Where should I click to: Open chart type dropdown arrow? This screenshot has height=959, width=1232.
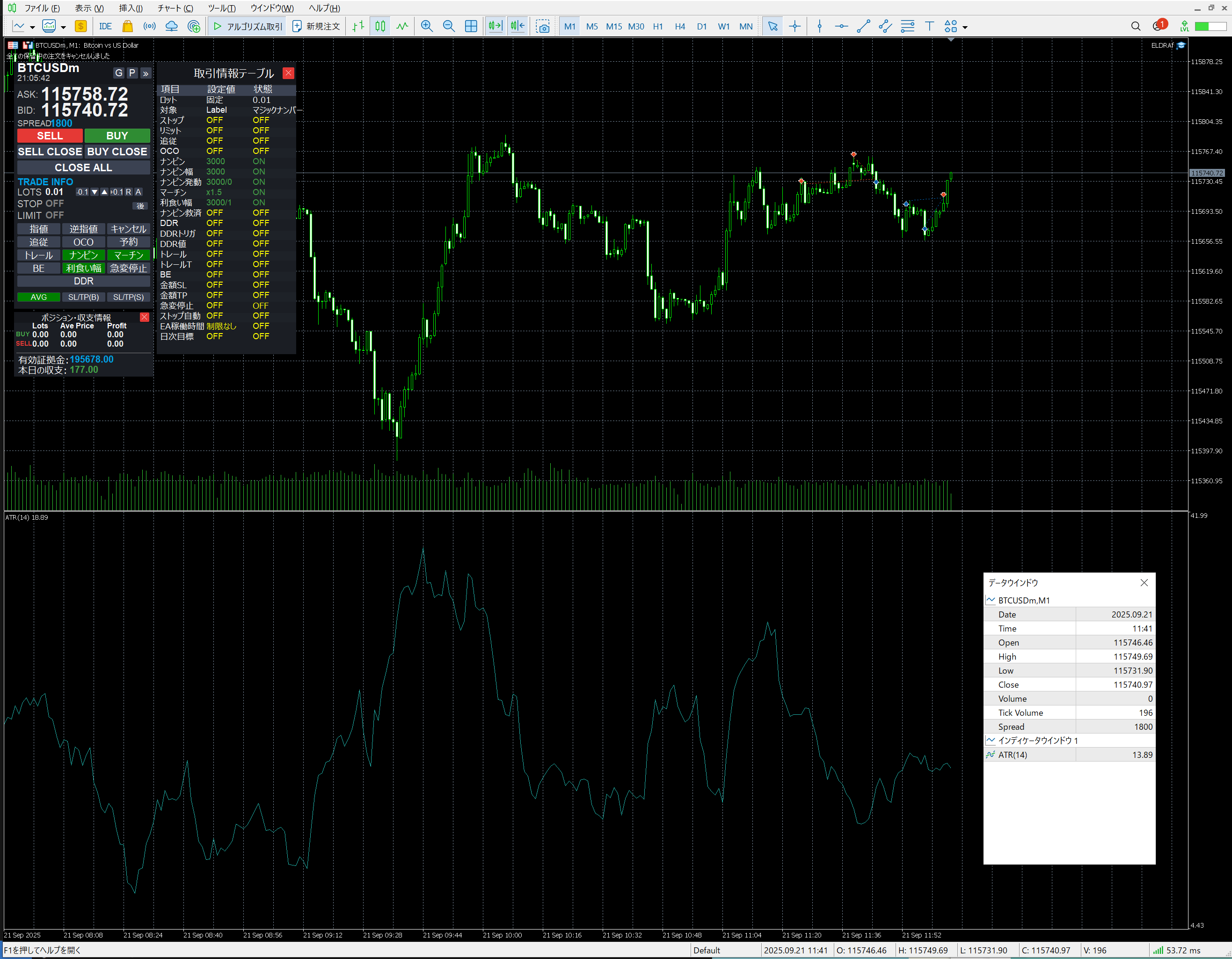(x=32, y=27)
